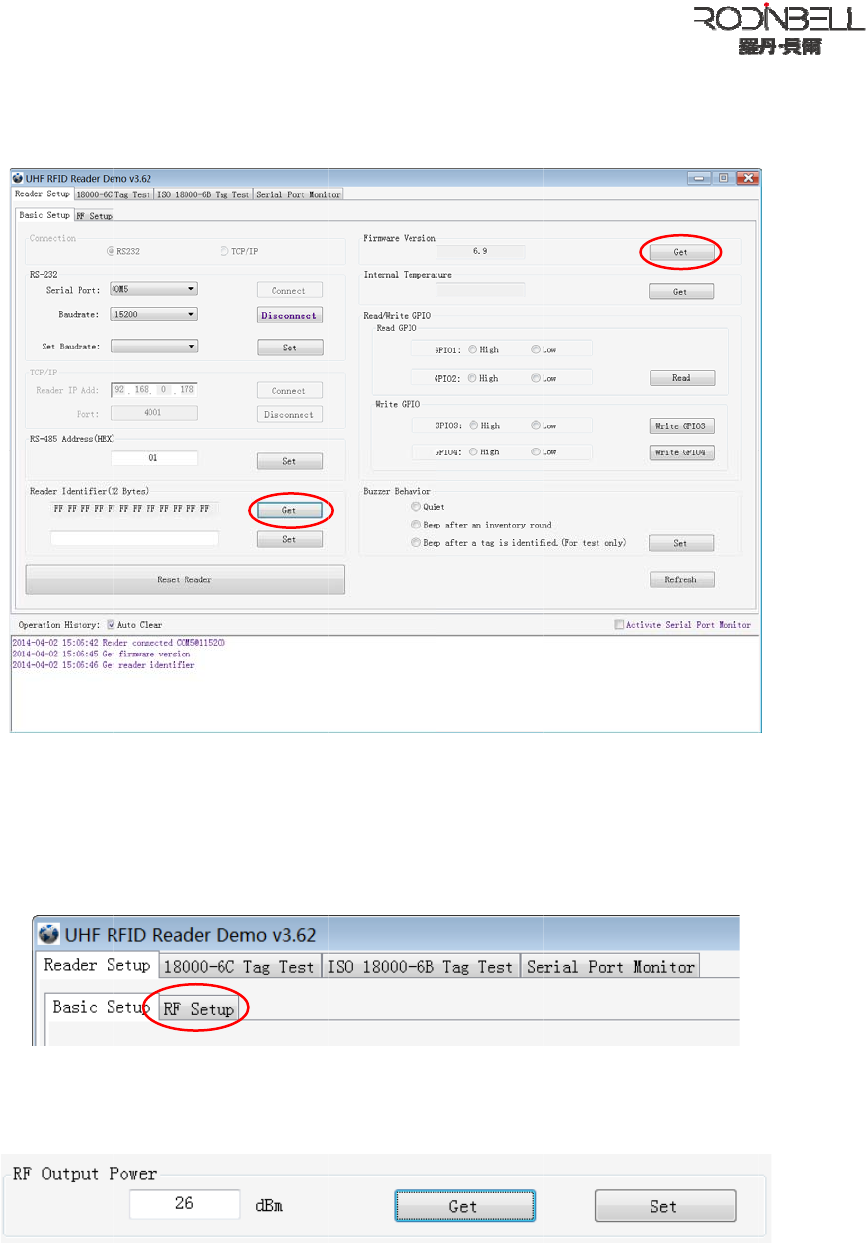This screenshot has height=1243, width=867.
Task: Open the Serial Port dropdown
Action: pos(154,289)
